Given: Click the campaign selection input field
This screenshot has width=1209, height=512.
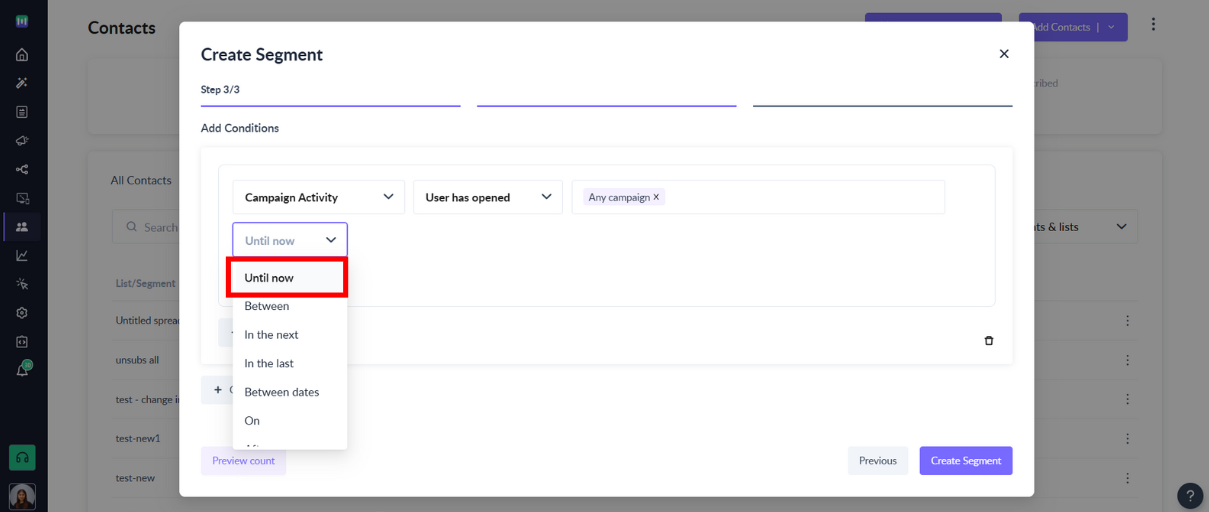Looking at the screenshot, I should tap(758, 197).
